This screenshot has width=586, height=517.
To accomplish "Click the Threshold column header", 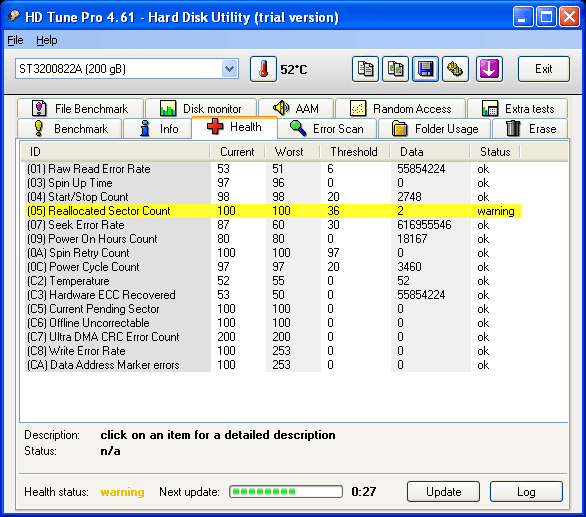I will [355, 152].
